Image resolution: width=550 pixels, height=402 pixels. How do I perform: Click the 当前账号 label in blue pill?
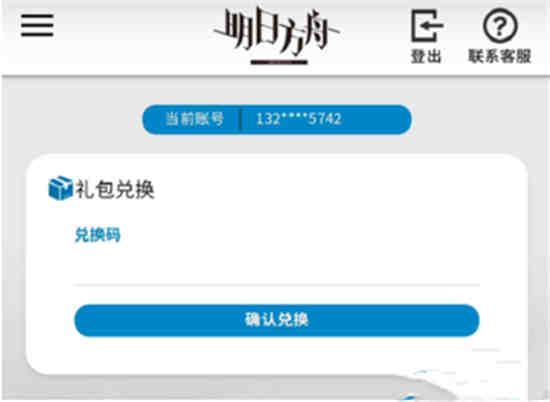[x=195, y=119]
